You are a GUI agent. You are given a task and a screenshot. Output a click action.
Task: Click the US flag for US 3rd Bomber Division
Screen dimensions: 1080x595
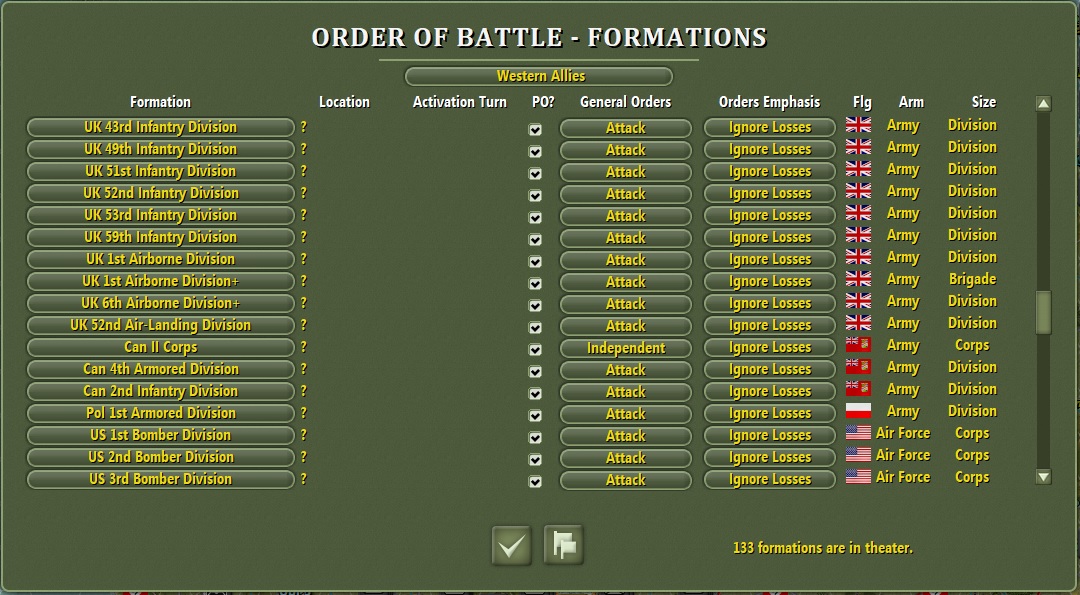860,477
